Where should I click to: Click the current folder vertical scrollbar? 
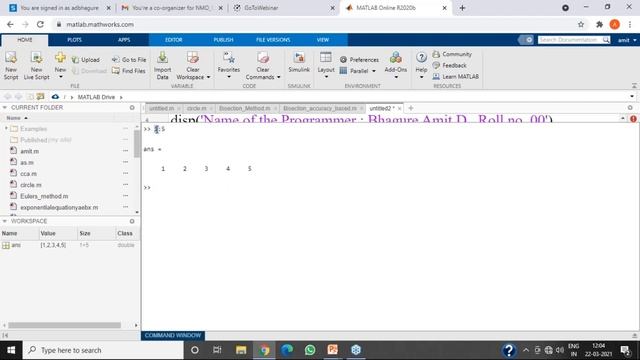pos(137,144)
